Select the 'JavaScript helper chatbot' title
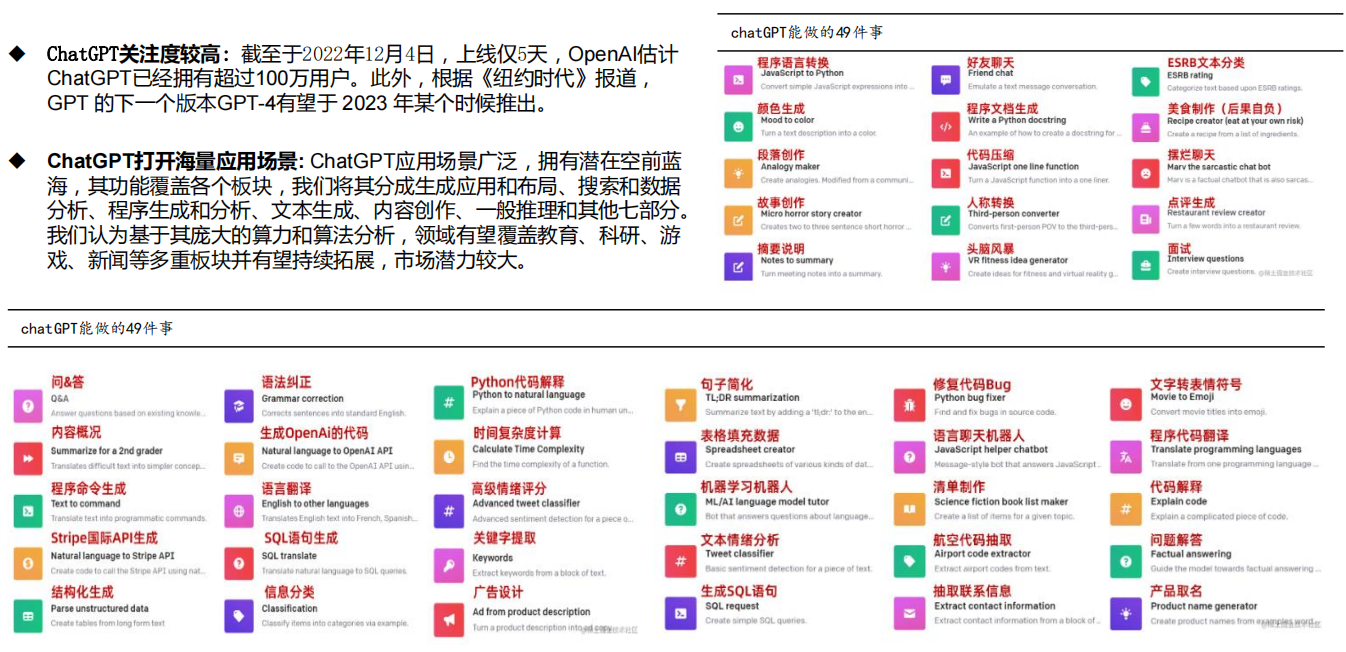This screenshot has width=1346, height=652. (991, 450)
